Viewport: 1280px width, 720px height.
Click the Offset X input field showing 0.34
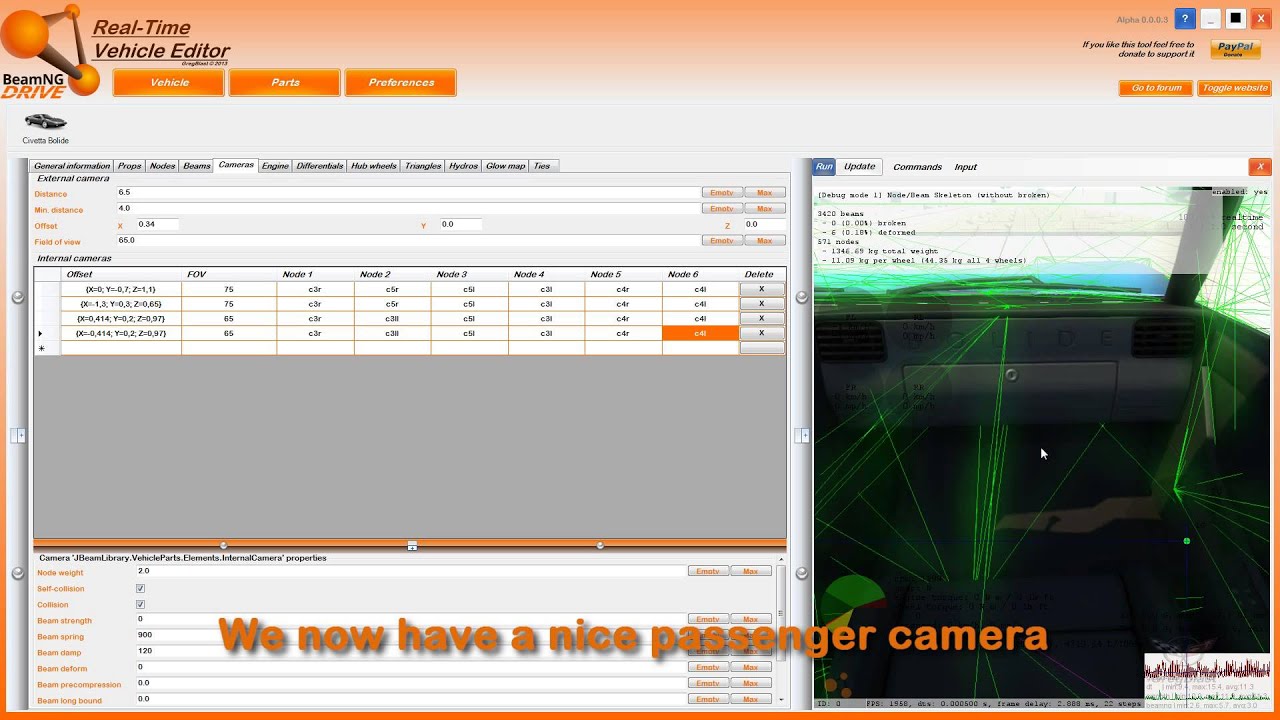(158, 224)
